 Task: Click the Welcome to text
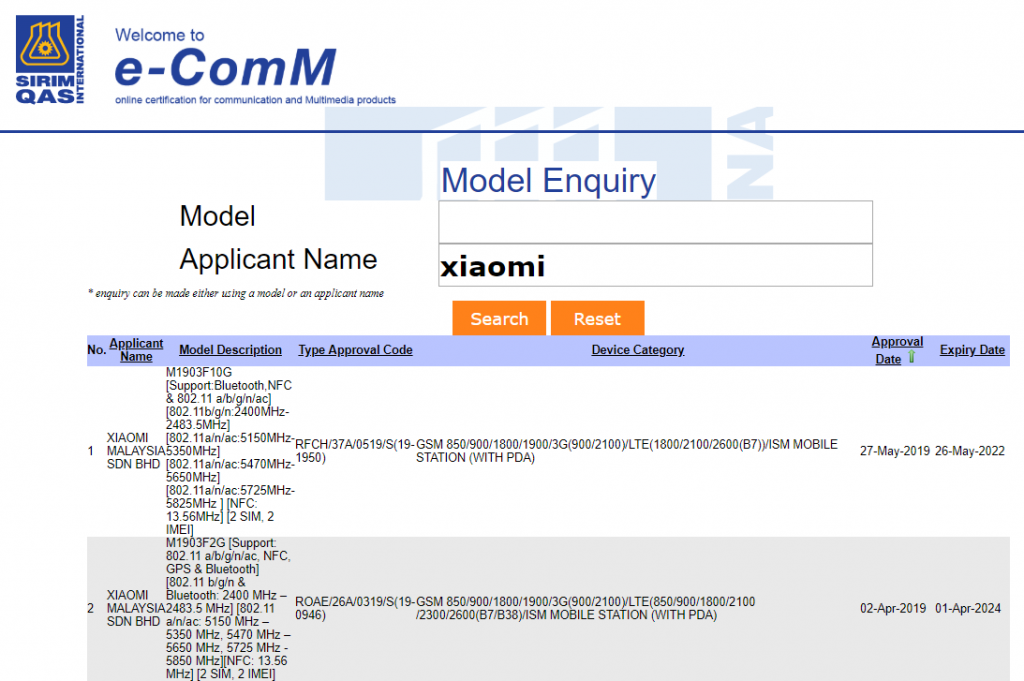tap(160, 35)
